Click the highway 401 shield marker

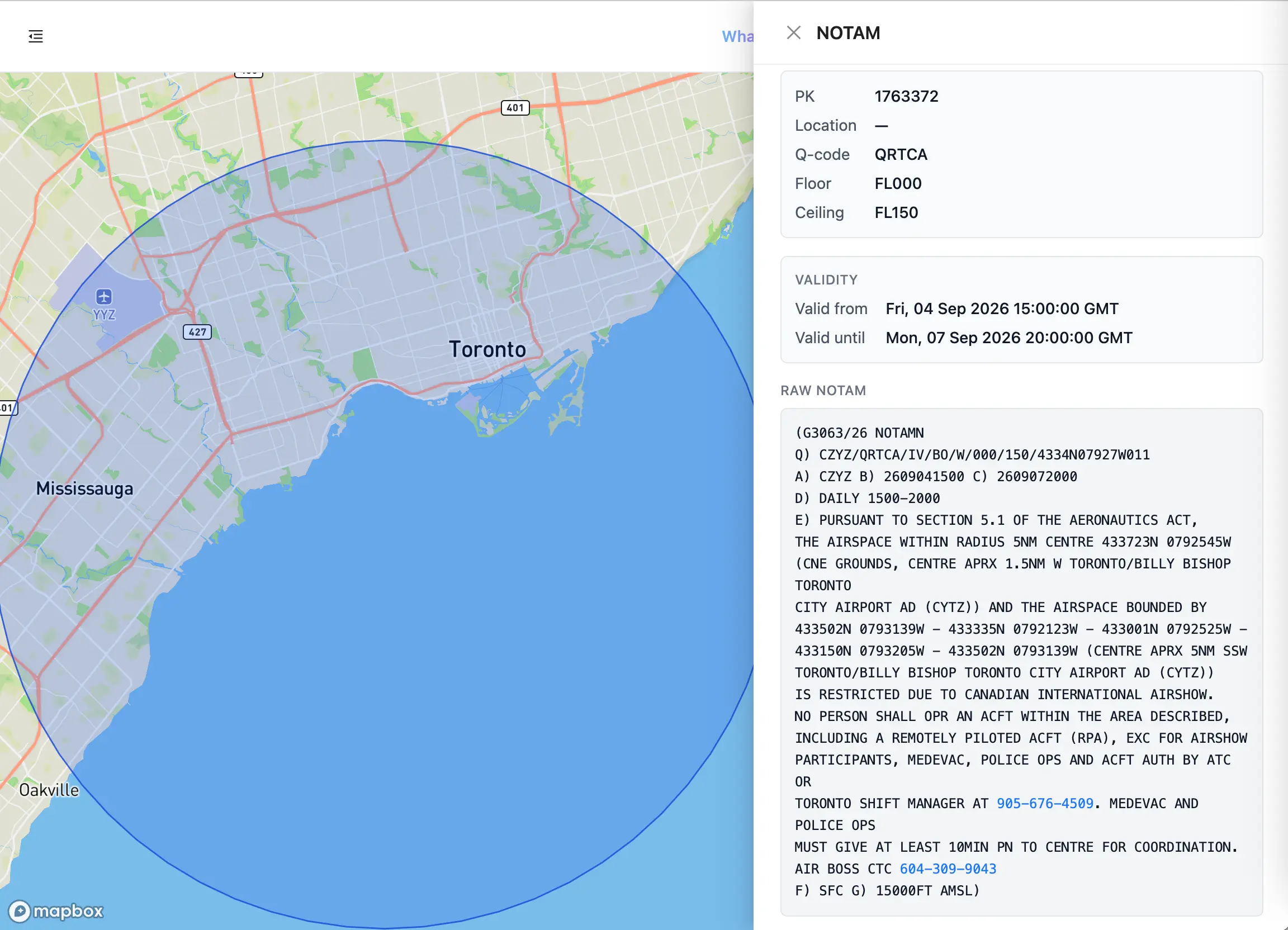[515, 108]
